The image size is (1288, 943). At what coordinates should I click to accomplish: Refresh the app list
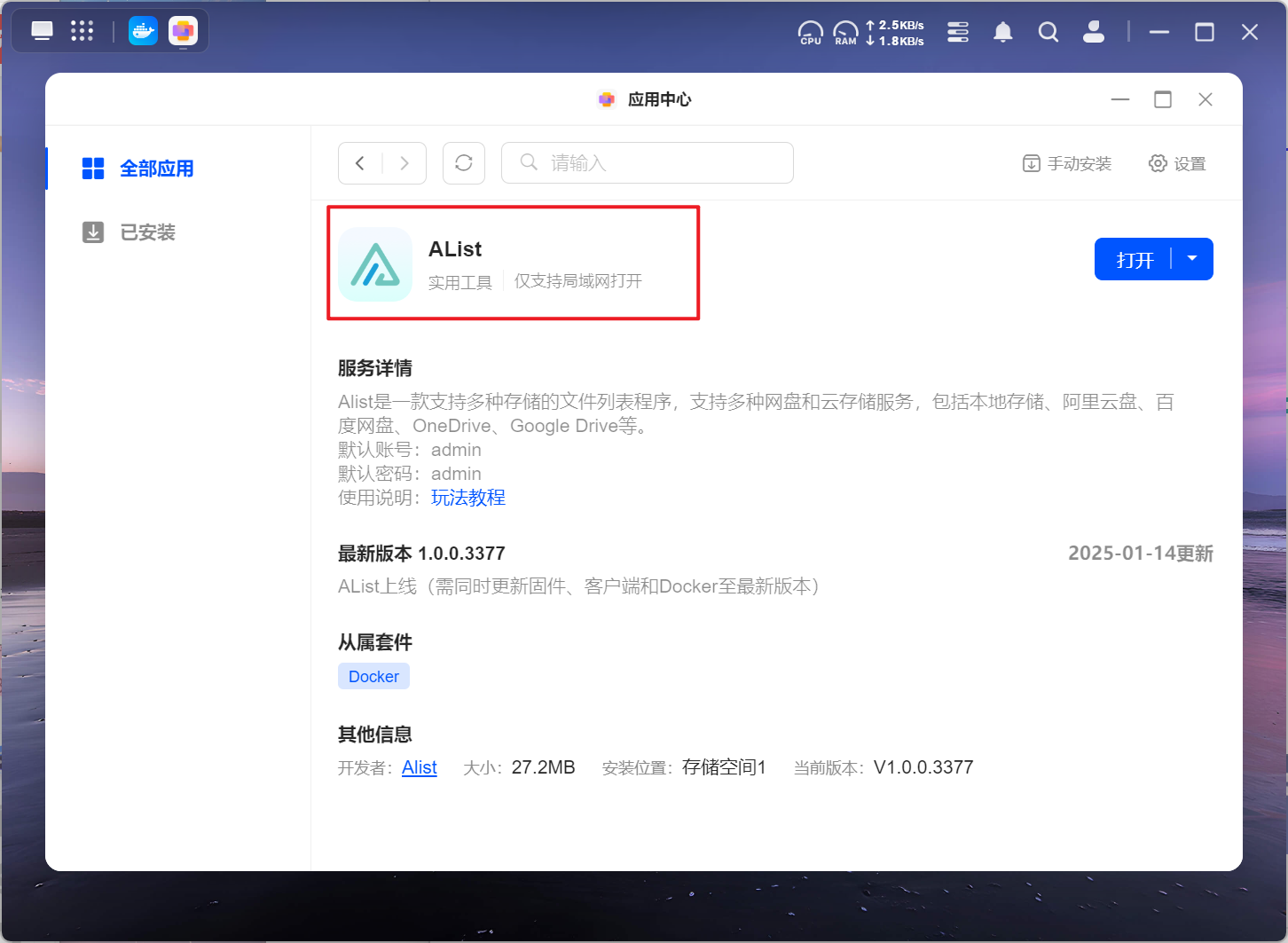[x=463, y=162]
